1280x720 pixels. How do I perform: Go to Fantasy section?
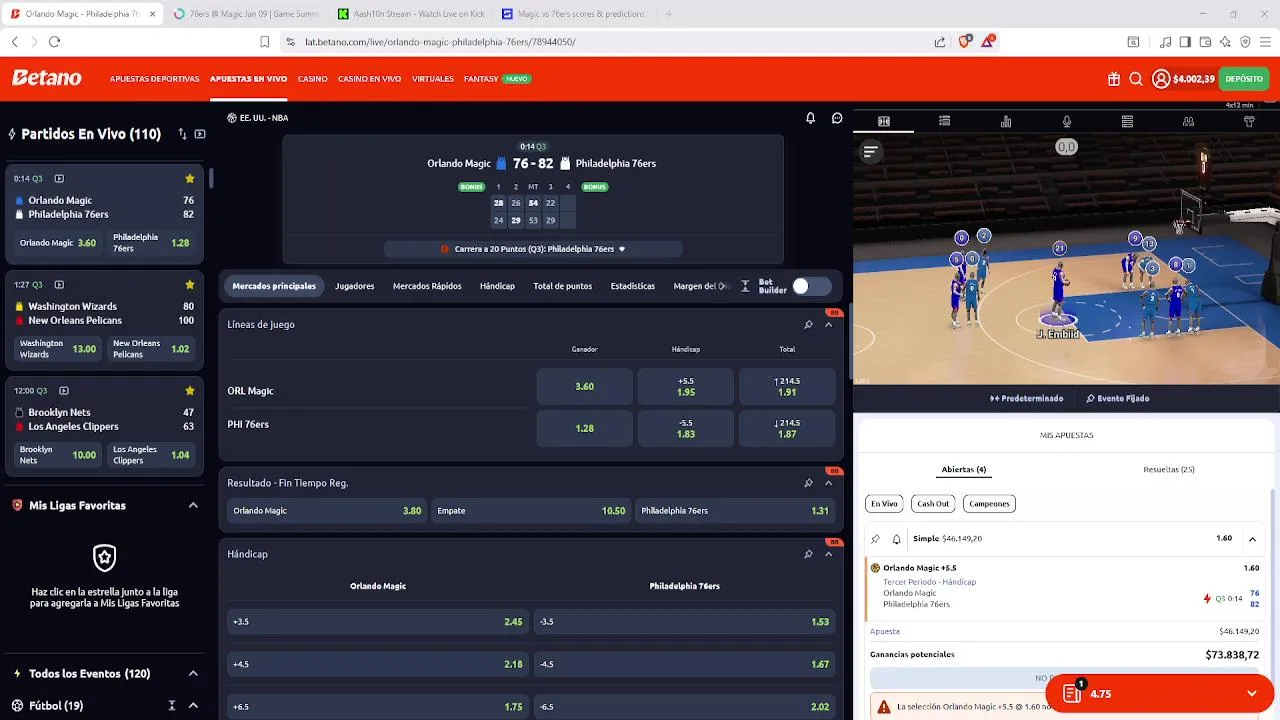point(481,79)
